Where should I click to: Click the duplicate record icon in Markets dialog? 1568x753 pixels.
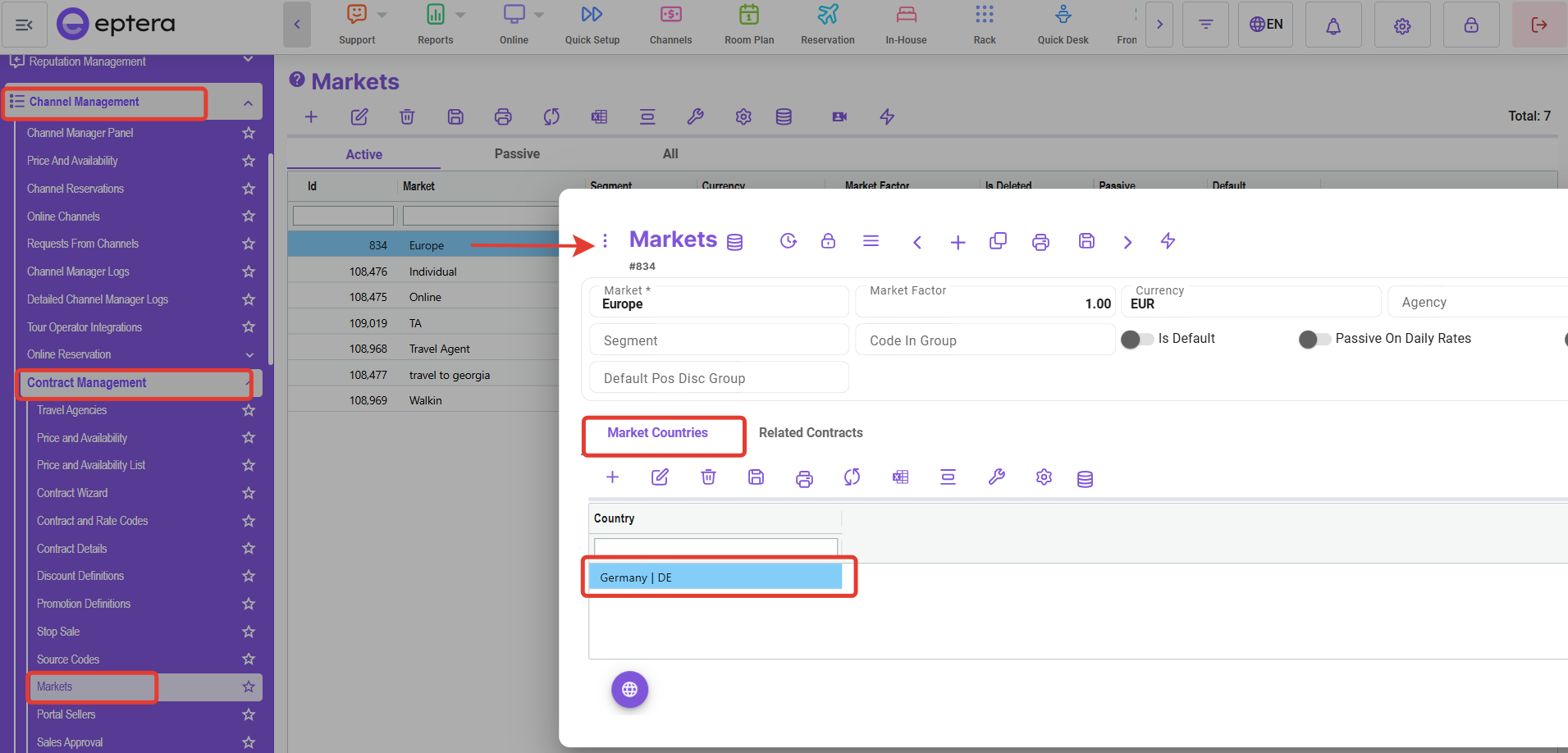pyautogui.click(x=998, y=241)
